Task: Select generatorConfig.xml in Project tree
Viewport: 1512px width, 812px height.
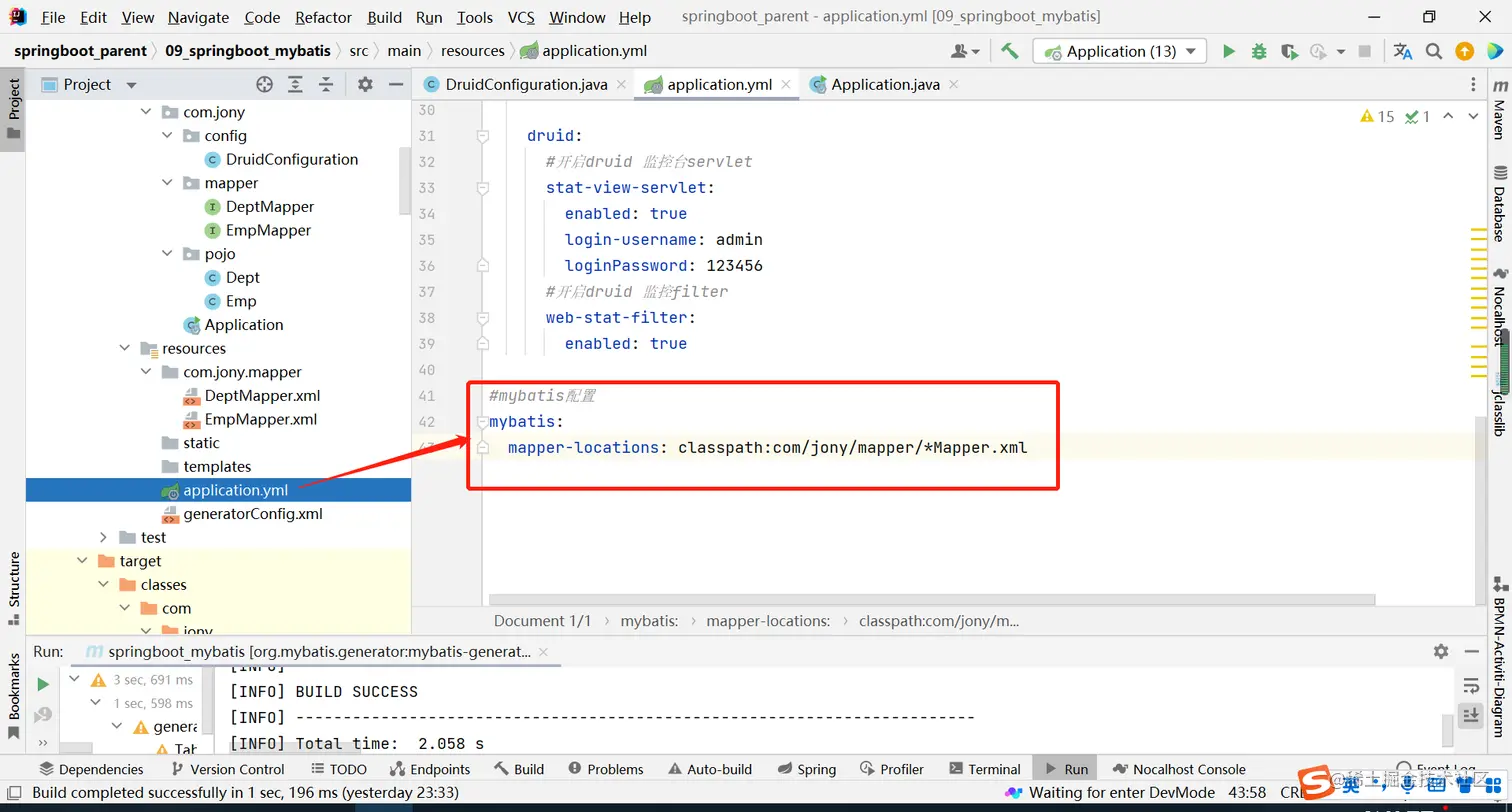Action: (x=252, y=514)
